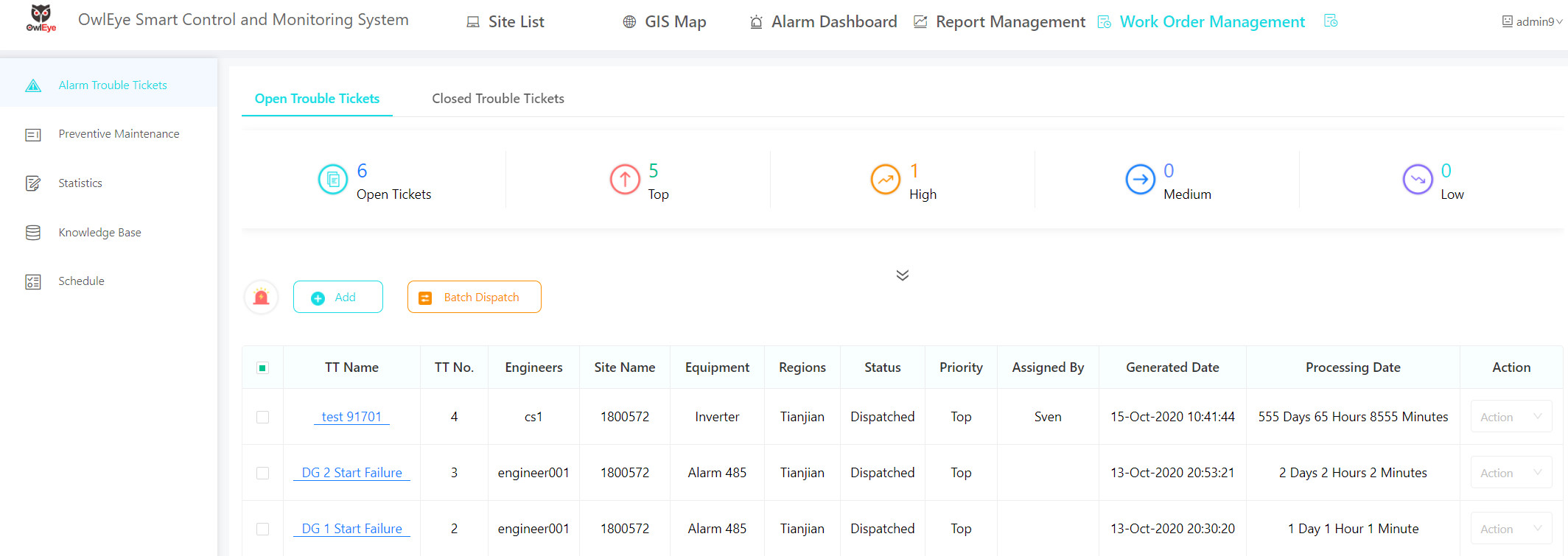Open the DG 1 Start Failure link

(x=352, y=529)
